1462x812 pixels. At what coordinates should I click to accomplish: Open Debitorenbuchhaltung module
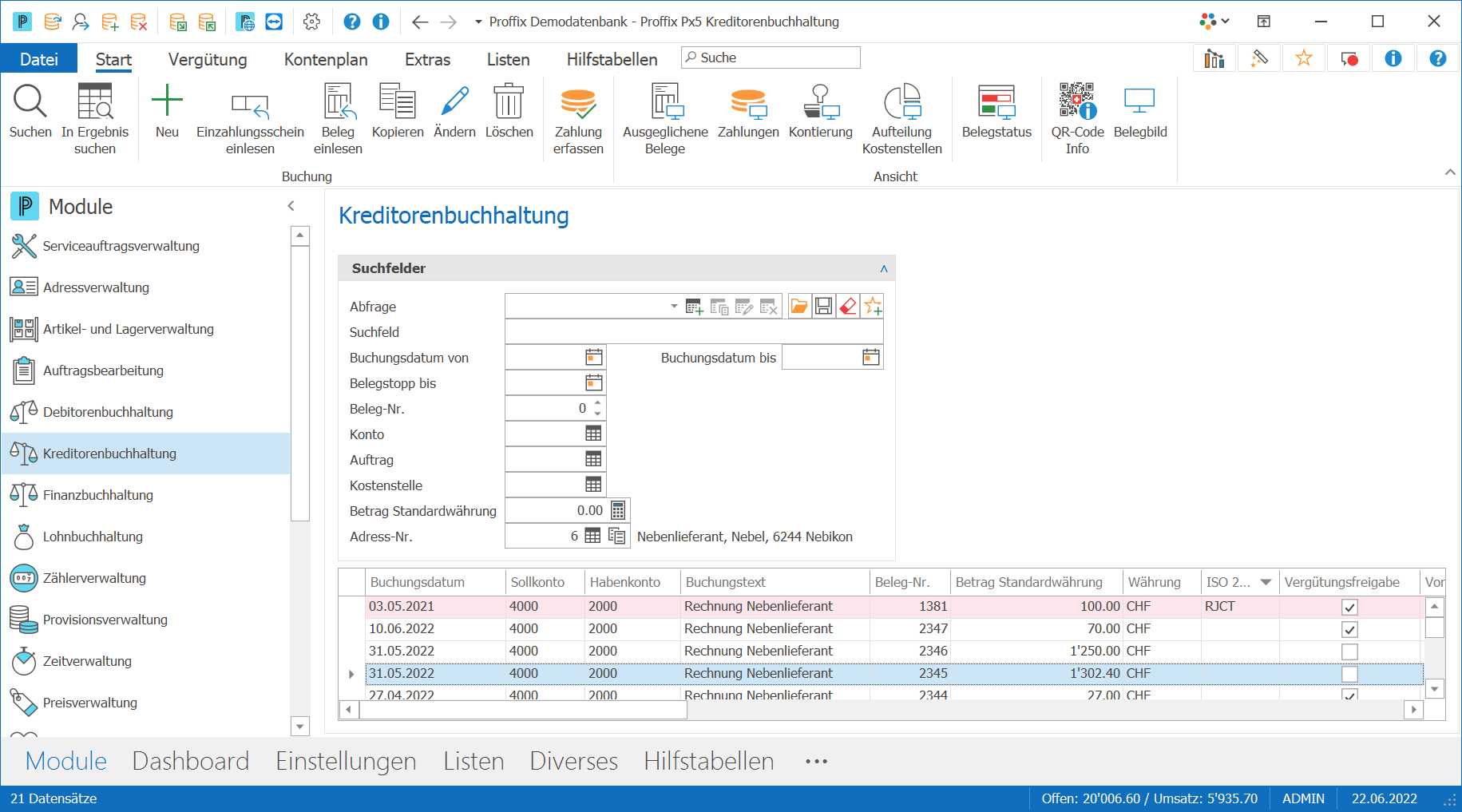click(x=146, y=412)
